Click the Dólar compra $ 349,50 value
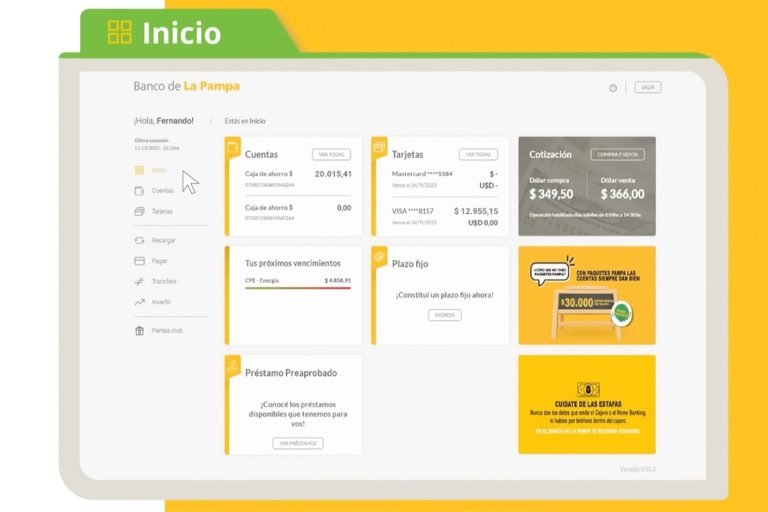This screenshot has height=512, width=768. pyautogui.click(x=551, y=194)
